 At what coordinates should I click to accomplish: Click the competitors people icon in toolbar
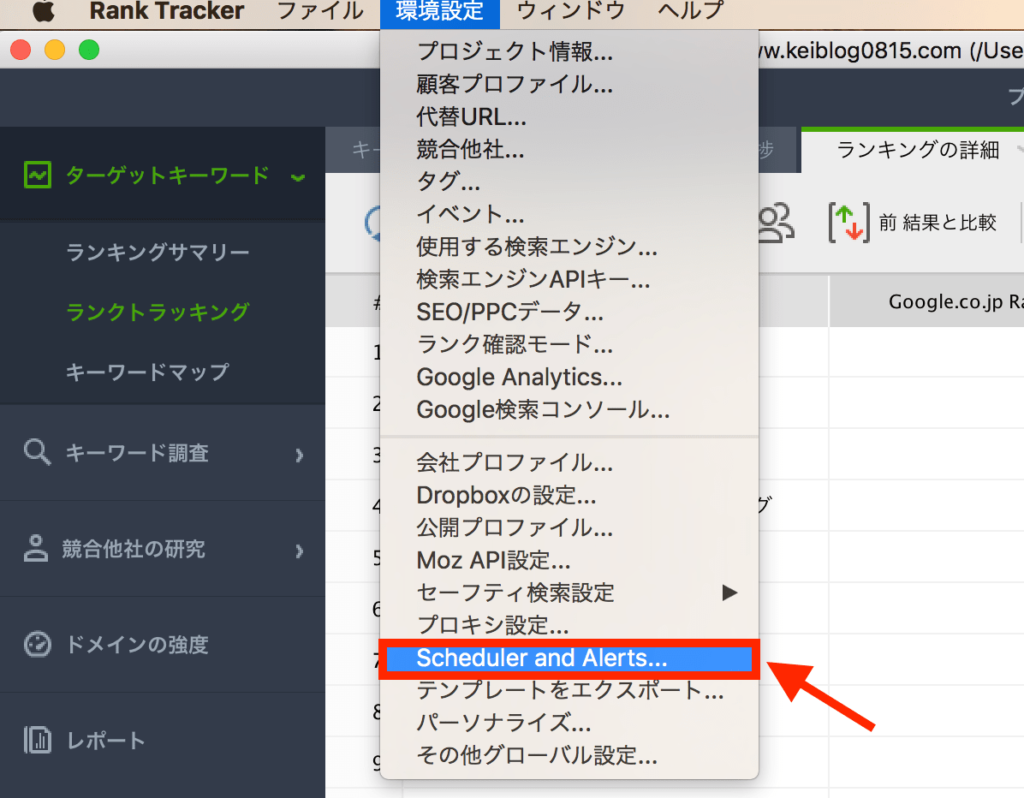click(x=776, y=223)
